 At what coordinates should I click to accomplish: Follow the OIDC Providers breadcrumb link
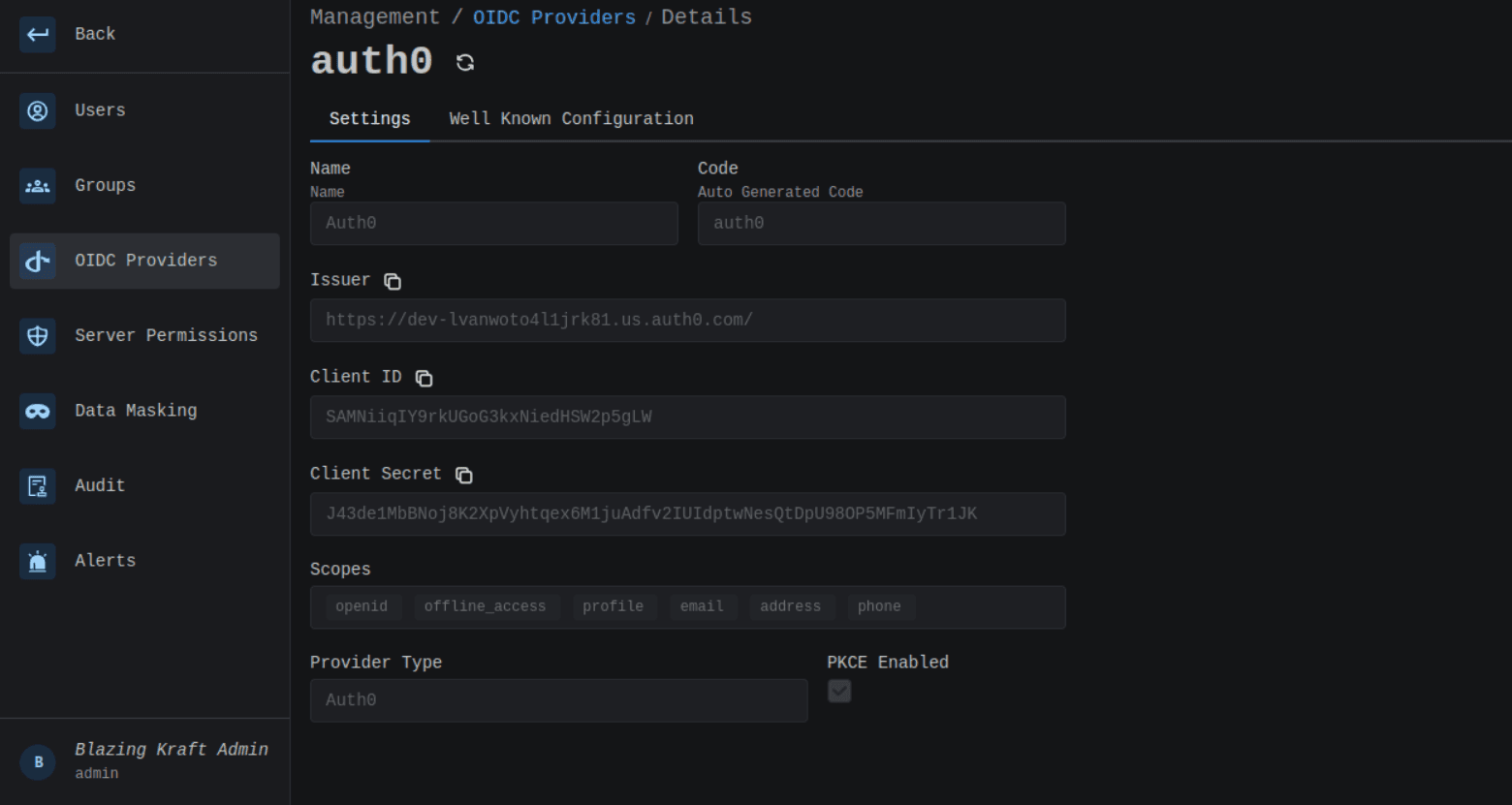click(x=554, y=18)
